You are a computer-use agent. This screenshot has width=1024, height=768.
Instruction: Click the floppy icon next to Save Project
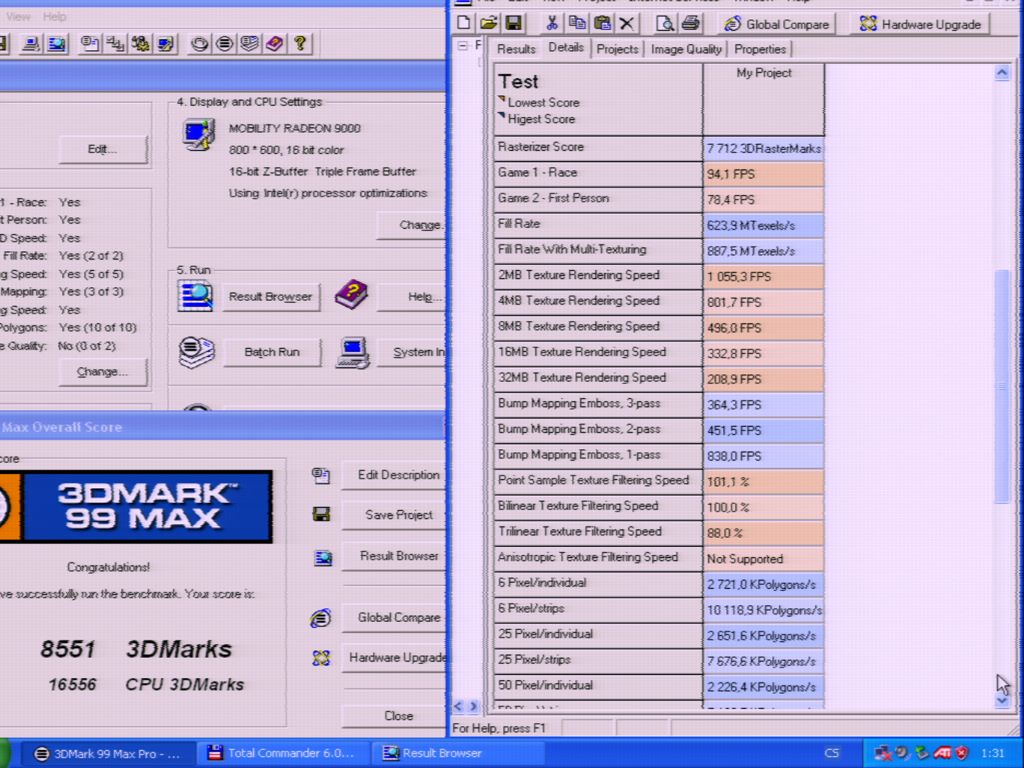pyautogui.click(x=321, y=515)
